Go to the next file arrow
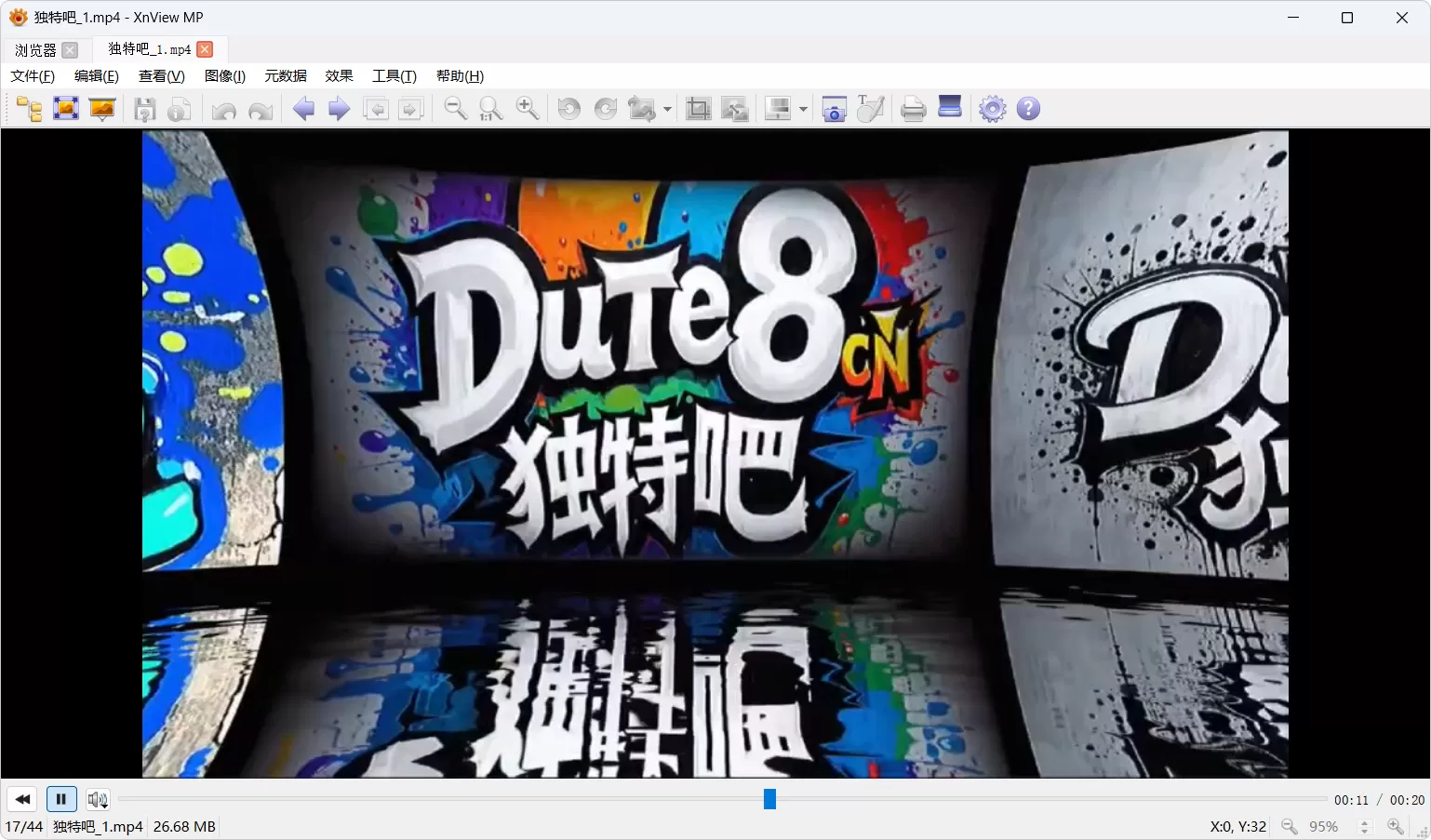Screen dimensions: 1431x840 [x=339, y=109]
